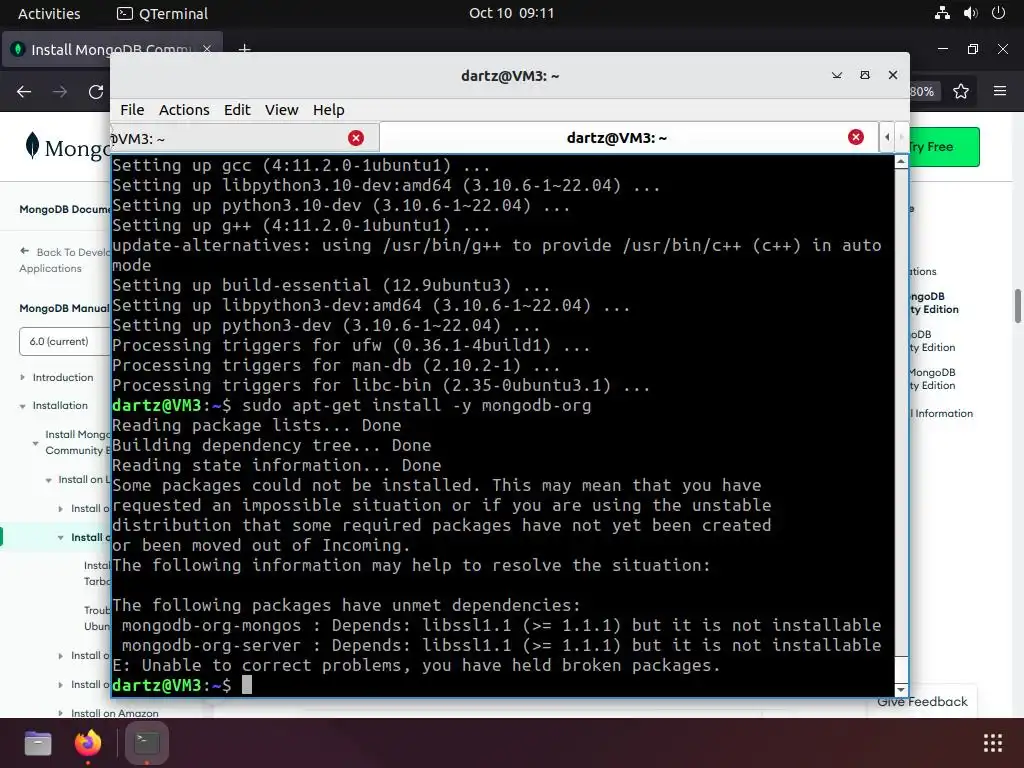The width and height of the screenshot is (1024, 768).
Task: Bookmark this page with the star icon
Action: coord(961,91)
